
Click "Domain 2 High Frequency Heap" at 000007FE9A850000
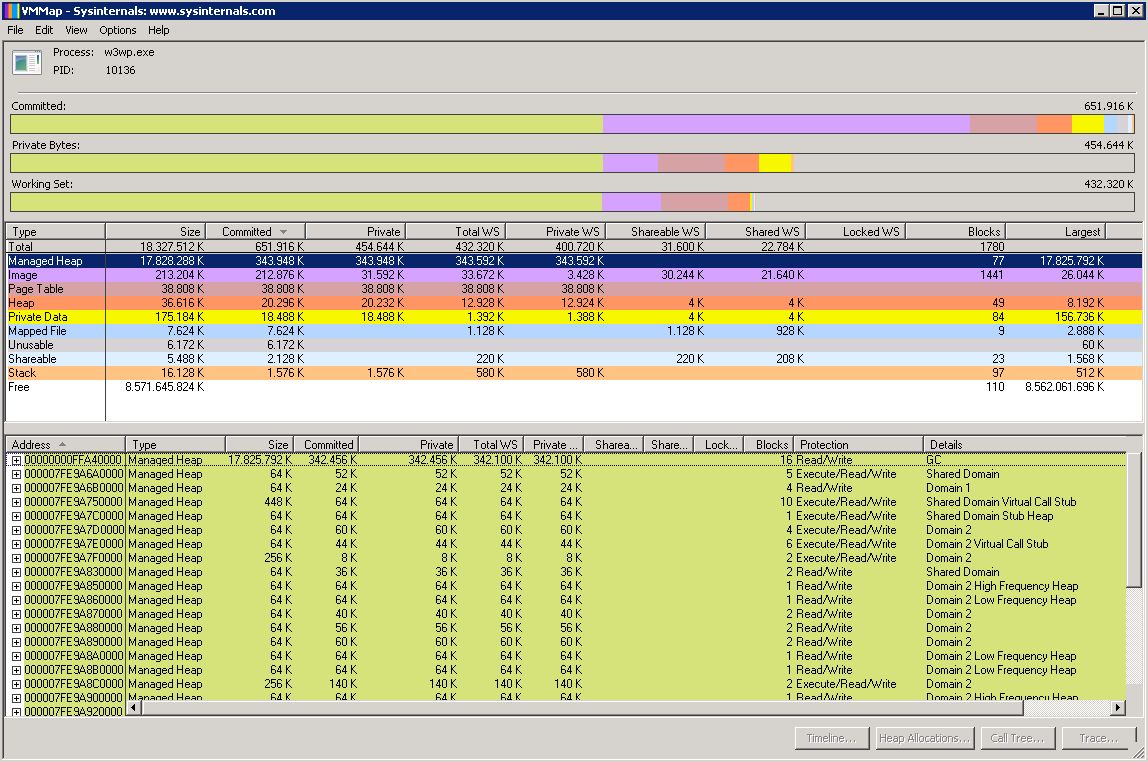[1002, 586]
